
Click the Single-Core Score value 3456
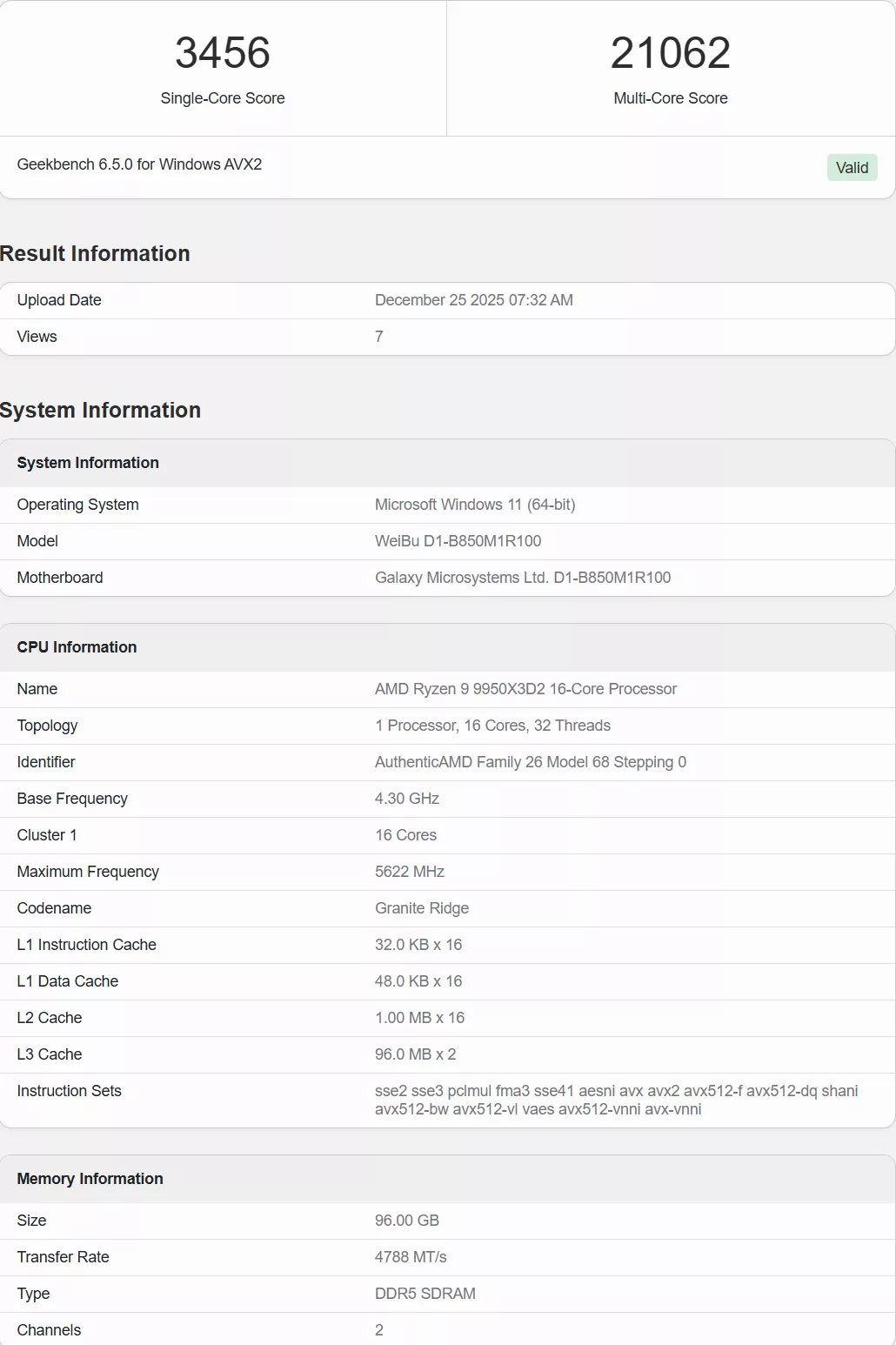(x=222, y=54)
